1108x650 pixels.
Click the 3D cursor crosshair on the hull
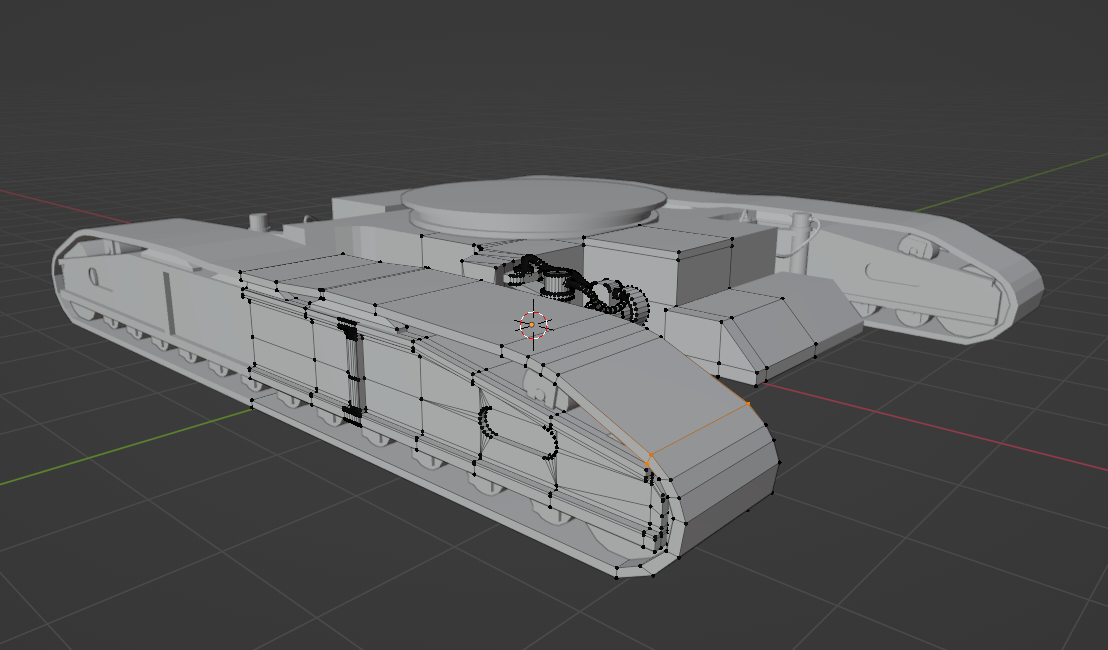533,324
